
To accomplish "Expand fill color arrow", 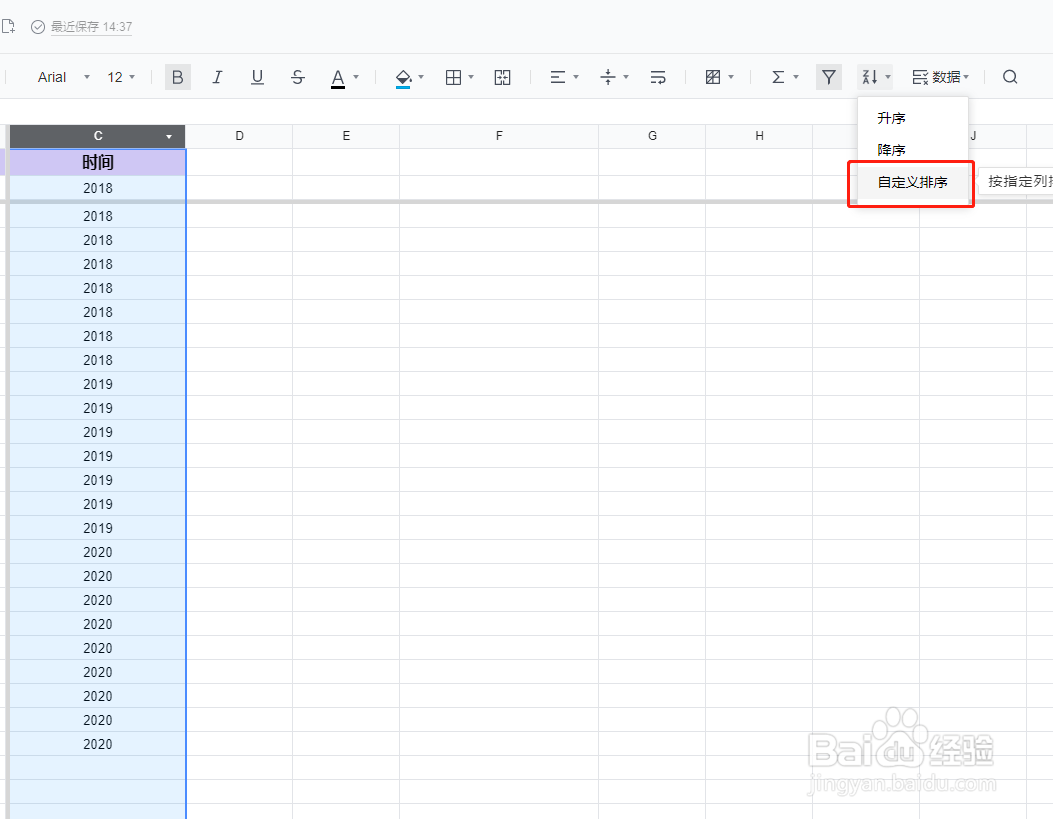I will pyautogui.click(x=421, y=77).
